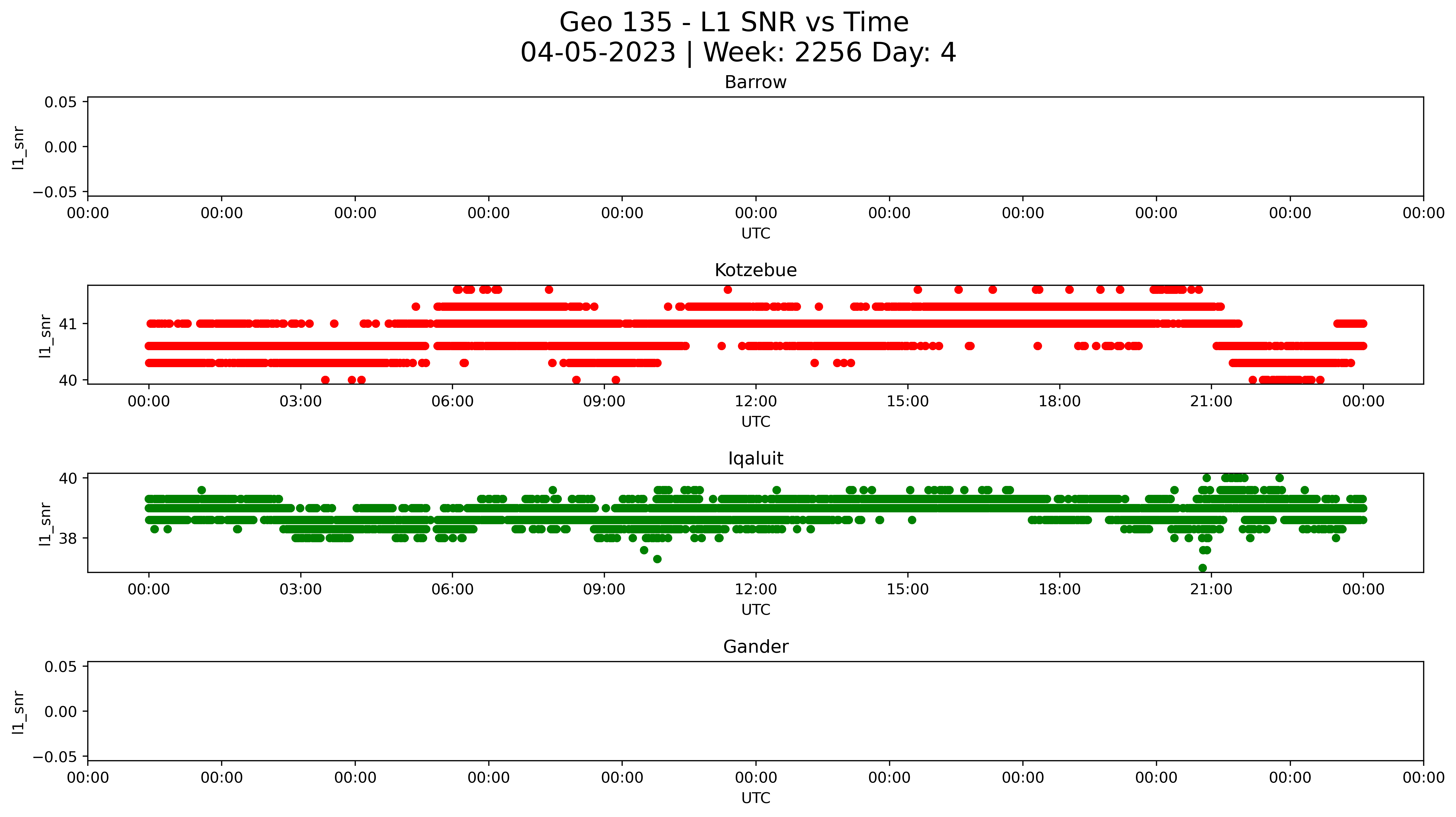This screenshot has height=817, width=1456.
Task: Click the 0.05 y-axis tick in Barrow
Action: click(x=61, y=102)
